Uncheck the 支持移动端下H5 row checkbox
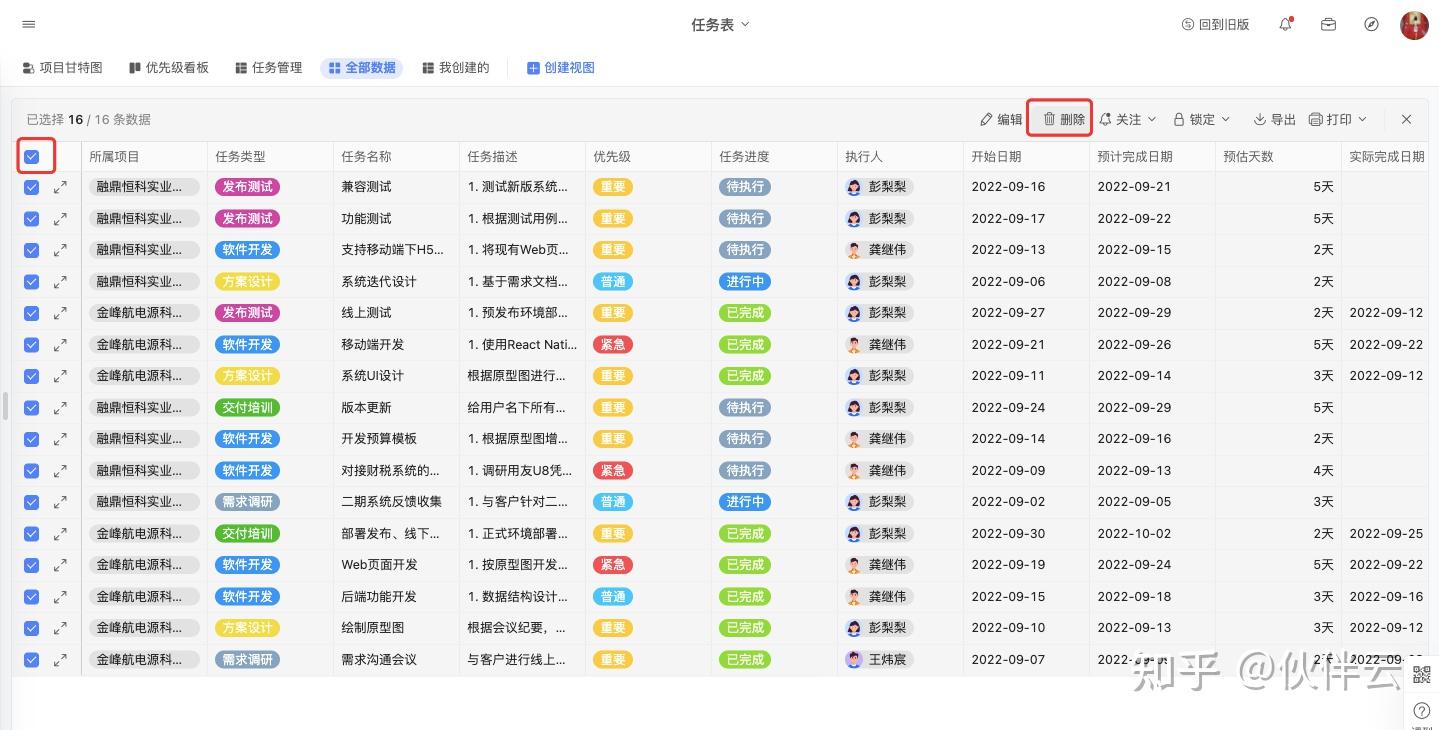Image resolution: width=1439 pixels, height=730 pixels. point(31,250)
